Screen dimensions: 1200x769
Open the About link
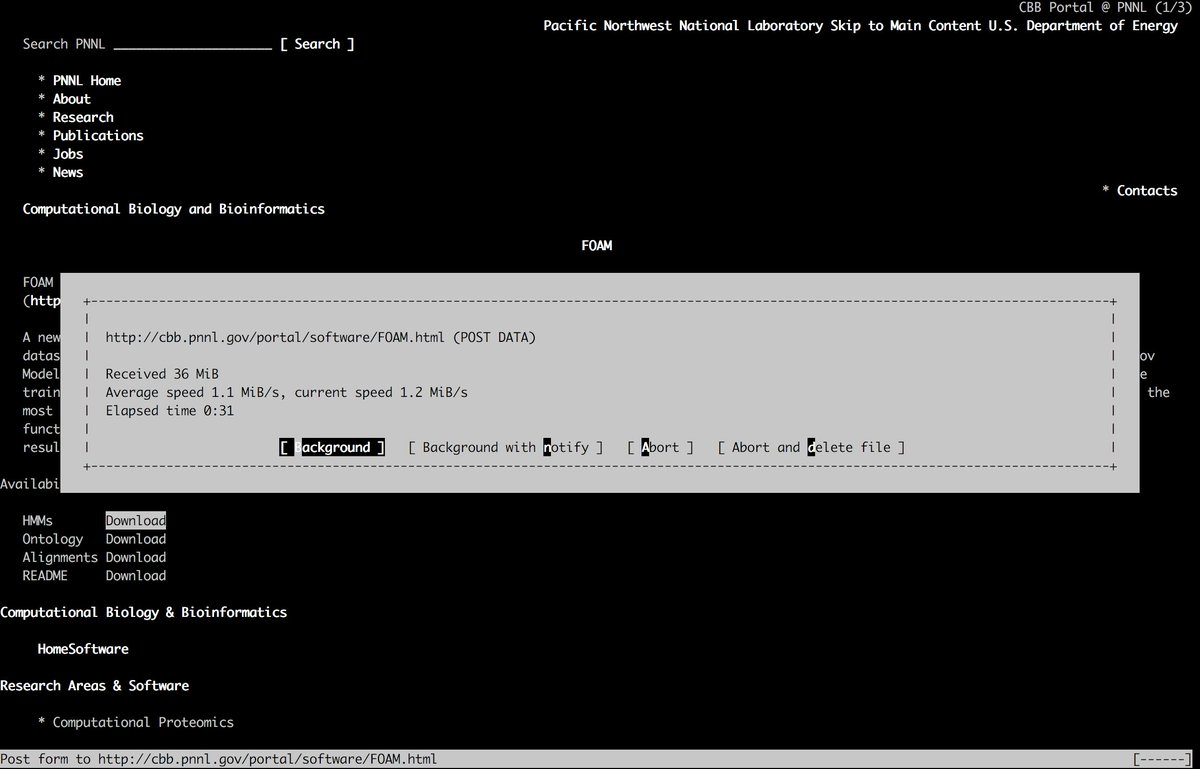[72, 99]
